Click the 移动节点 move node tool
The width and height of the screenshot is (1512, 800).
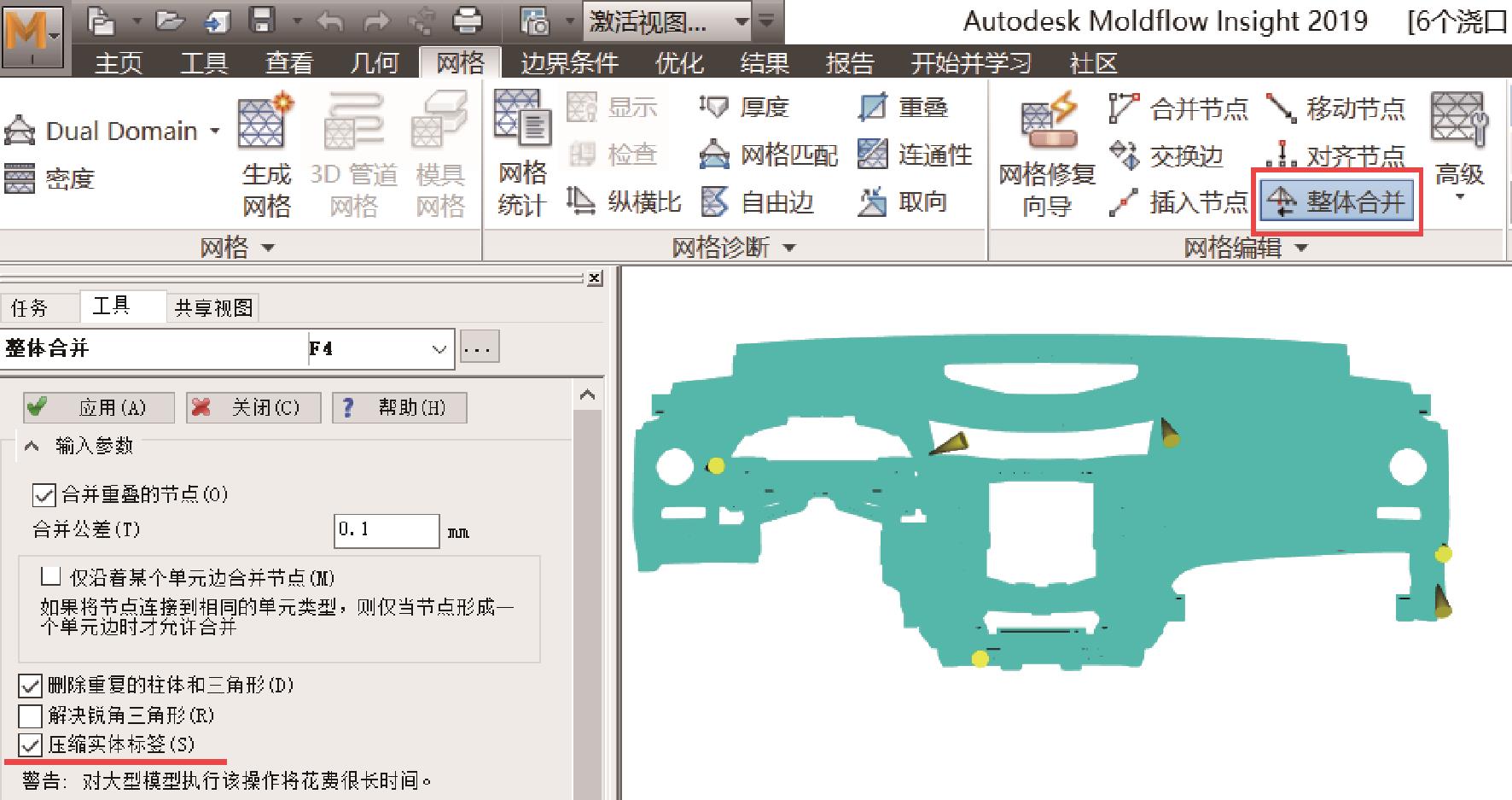(x=1335, y=108)
